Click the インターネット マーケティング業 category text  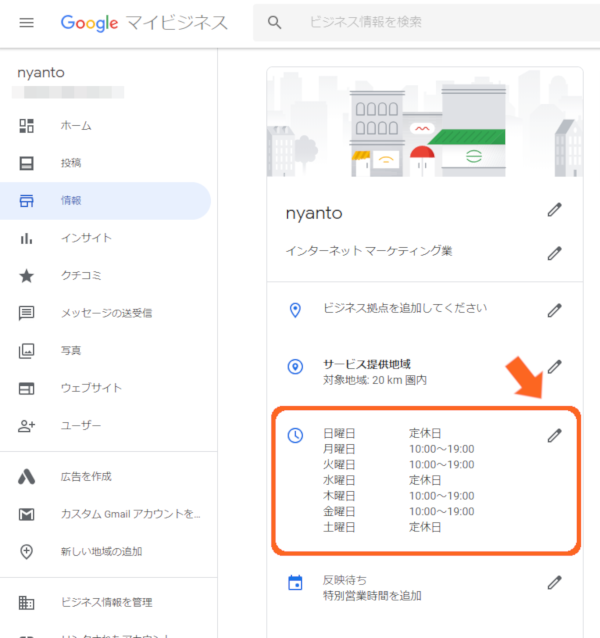coord(369,251)
